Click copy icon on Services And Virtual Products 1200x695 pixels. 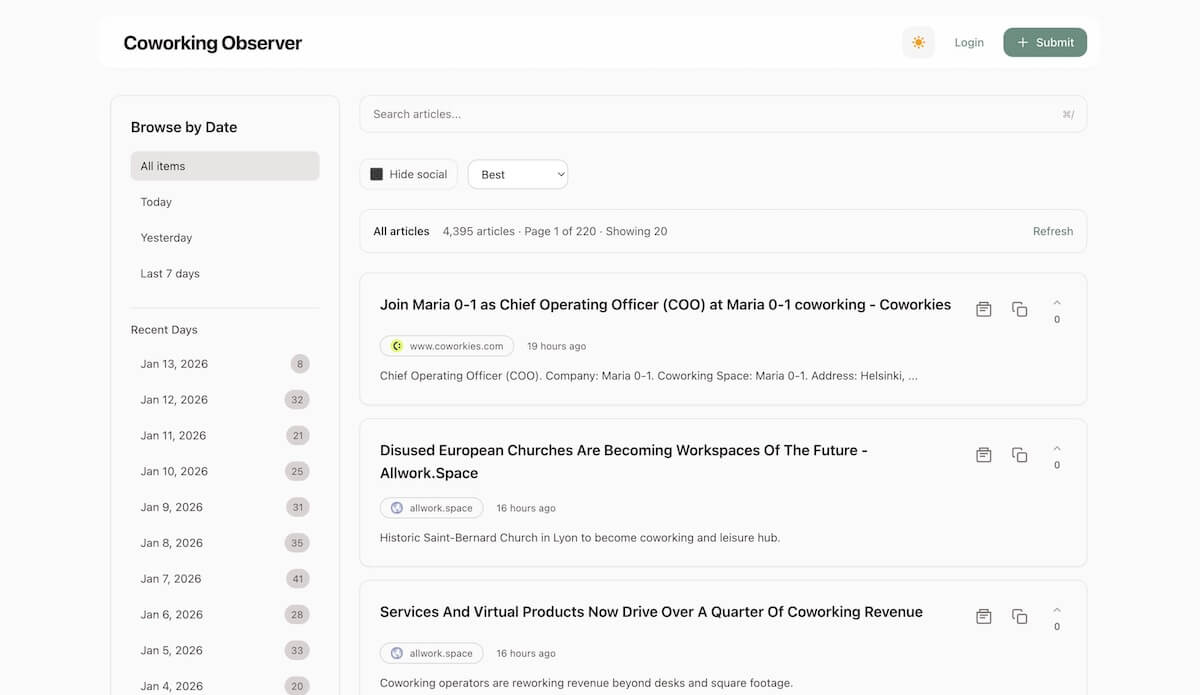[x=1020, y=617]
